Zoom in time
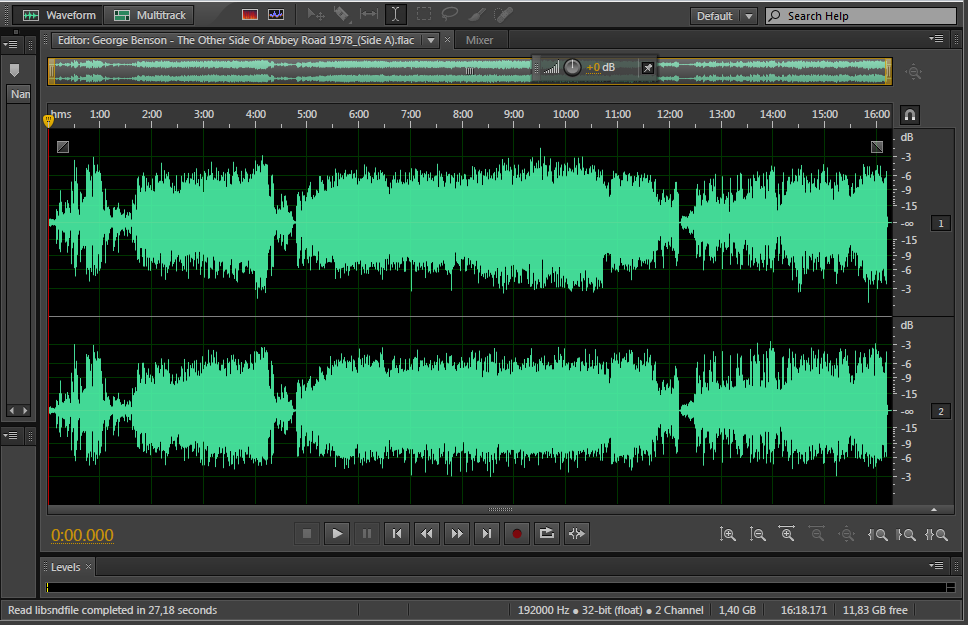This screenshot has height=625, width=968. [x=787, y=534]
